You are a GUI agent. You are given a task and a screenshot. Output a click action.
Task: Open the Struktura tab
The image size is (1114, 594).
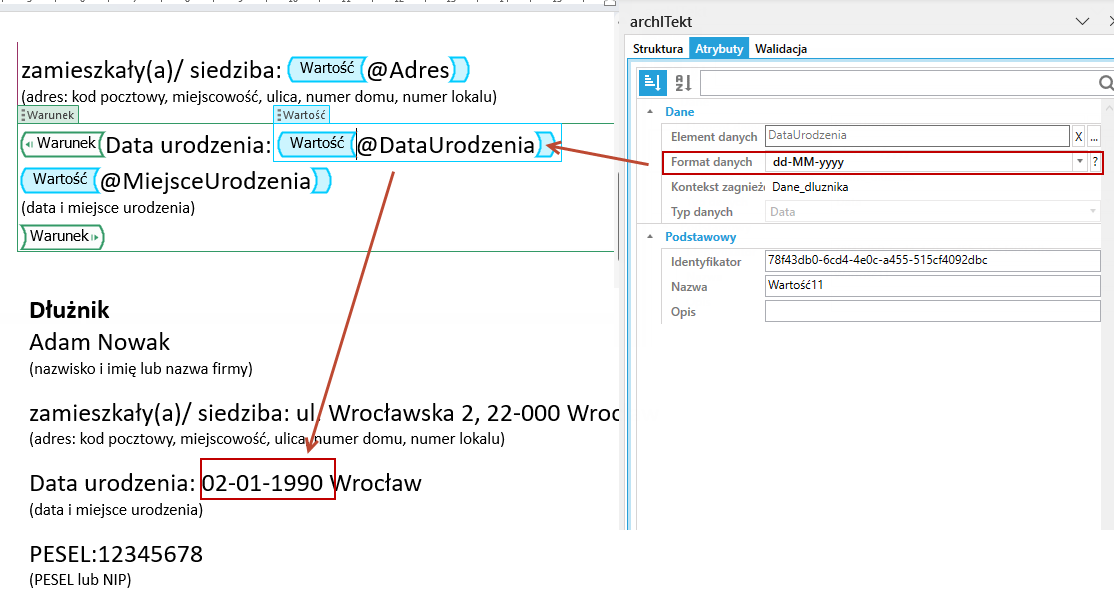click(x=658, y=49)
